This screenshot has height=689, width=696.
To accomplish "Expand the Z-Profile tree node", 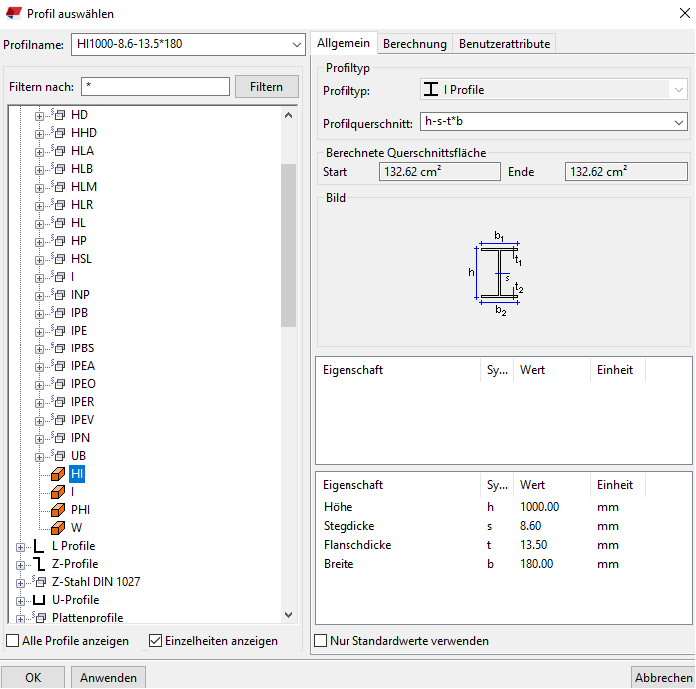I will coord(20,565).
